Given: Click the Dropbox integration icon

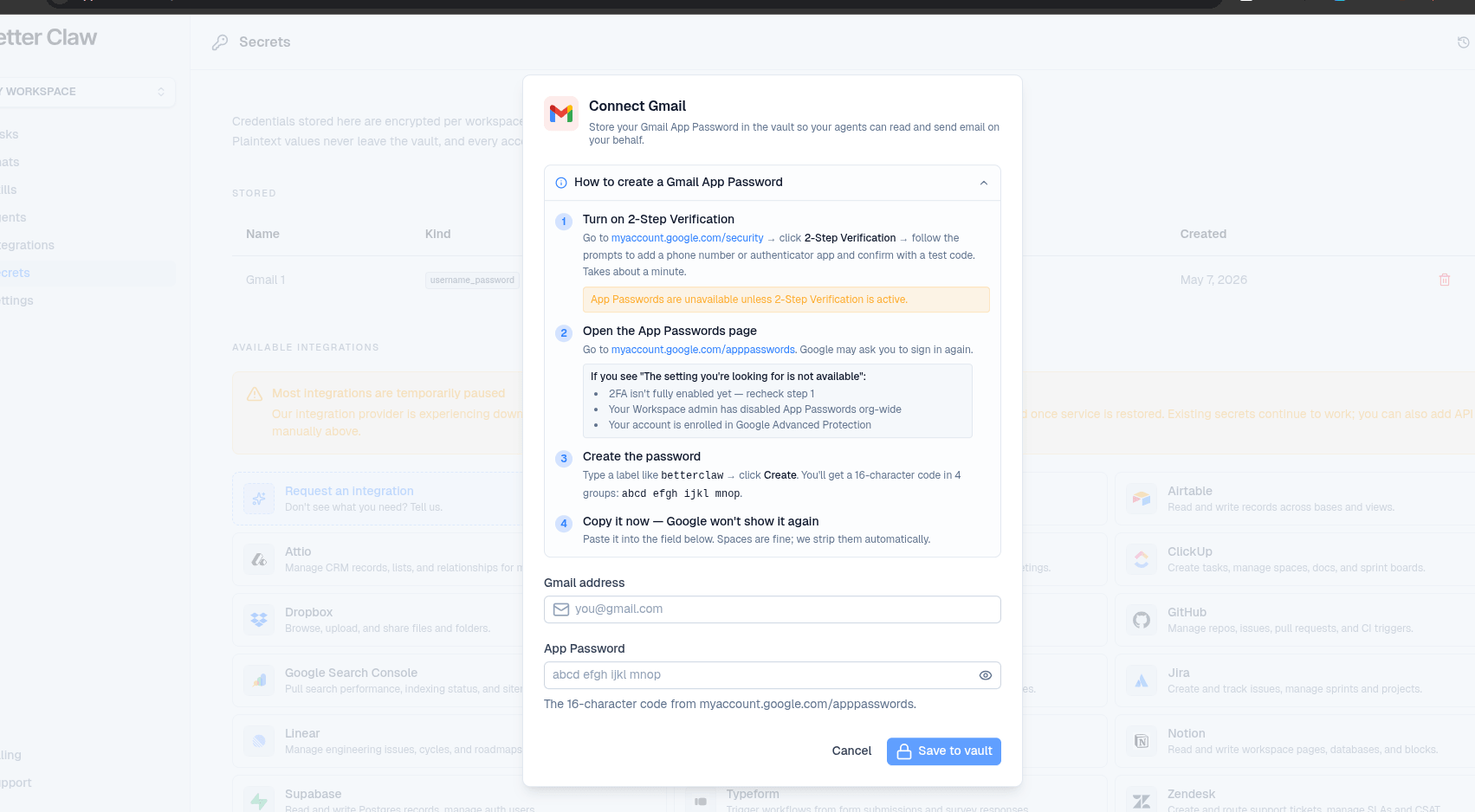Looking at the screenshot, I should coord(259,621).
